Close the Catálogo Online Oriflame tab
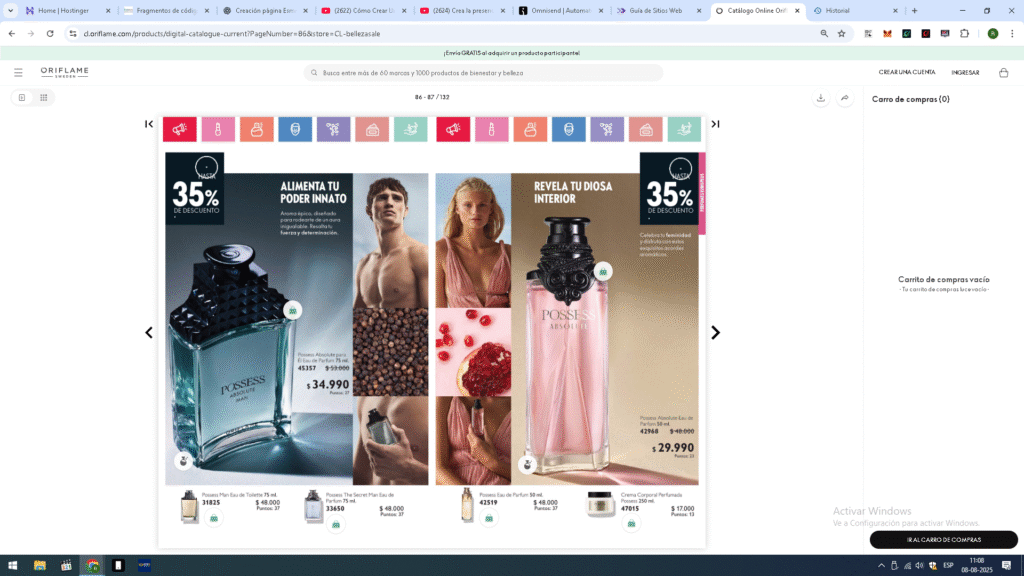Viewport: 1024px width, 576px height. [x=797, y=10]
